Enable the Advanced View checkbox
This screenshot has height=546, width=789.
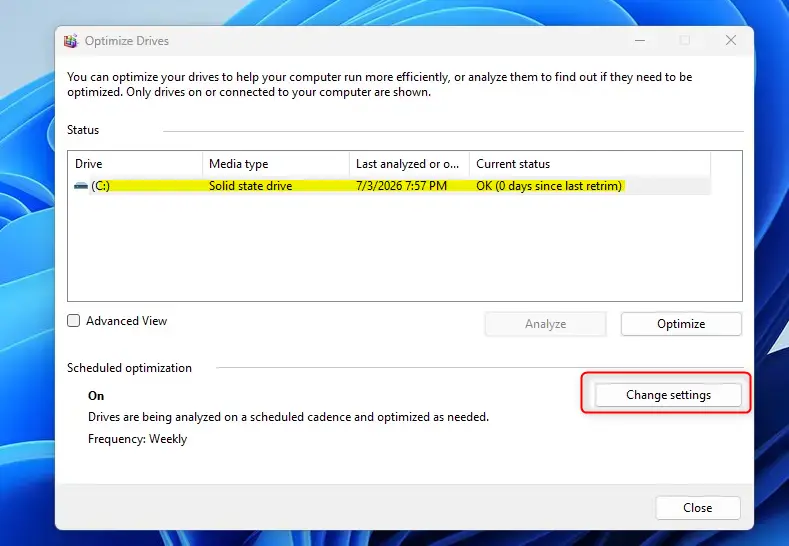point(73,321)
